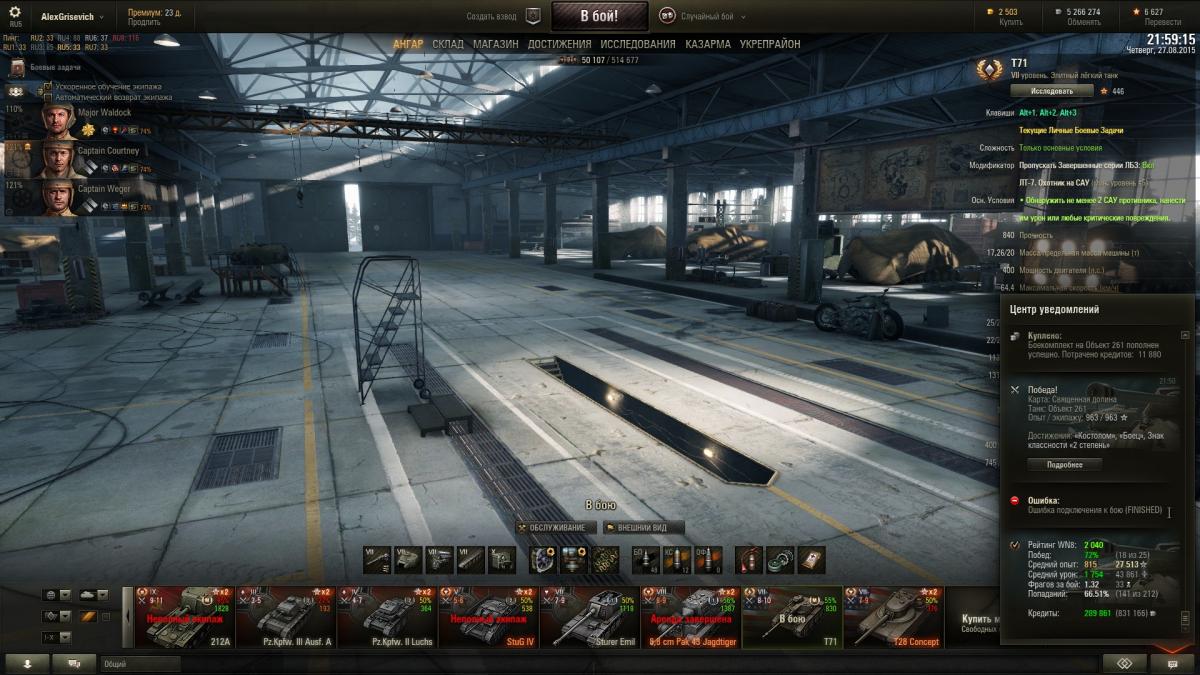
Task: Open the Боевые задачи missions icon
Action: pyautogui.click(x=17, y=67)
